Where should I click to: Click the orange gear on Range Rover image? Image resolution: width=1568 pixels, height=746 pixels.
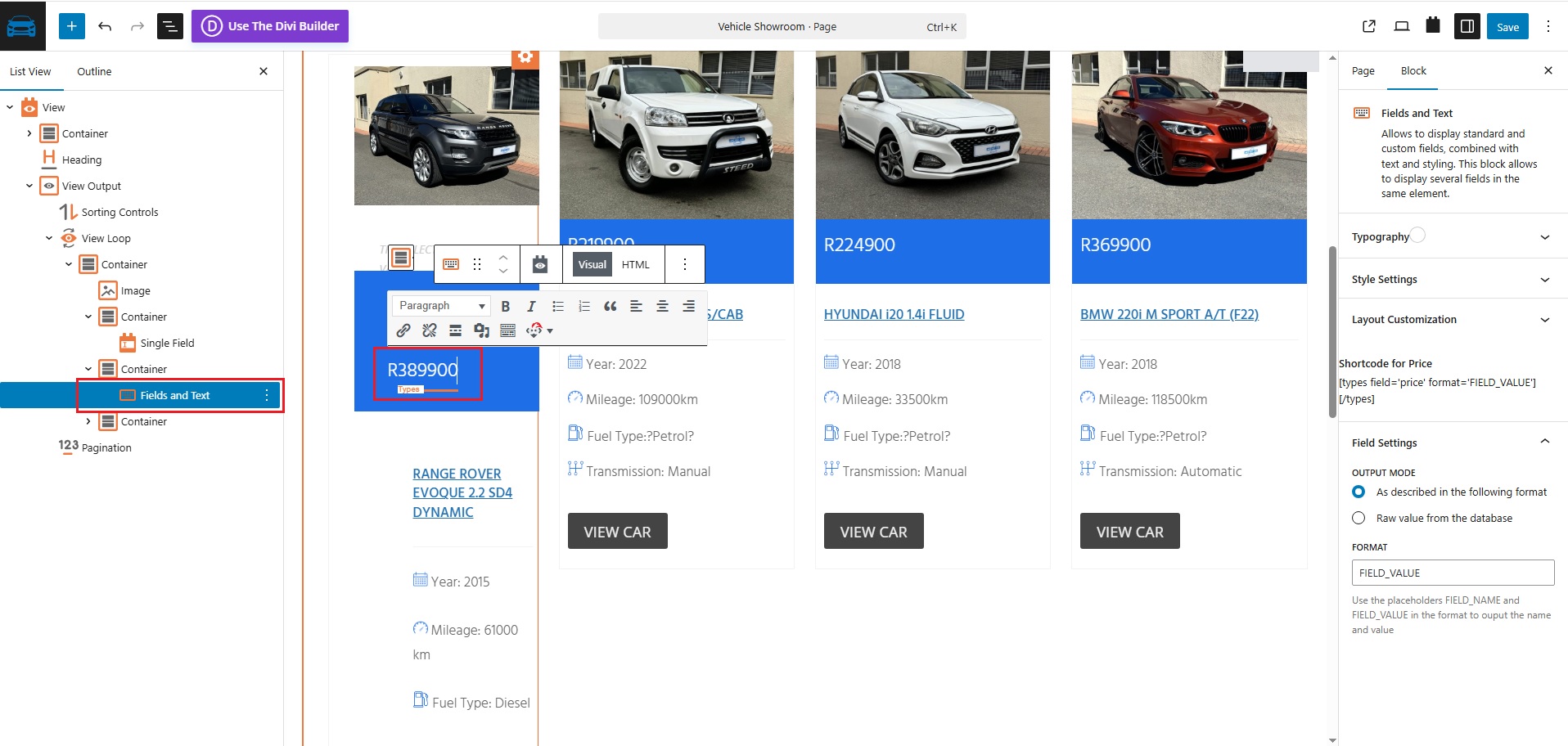(525, 56)
